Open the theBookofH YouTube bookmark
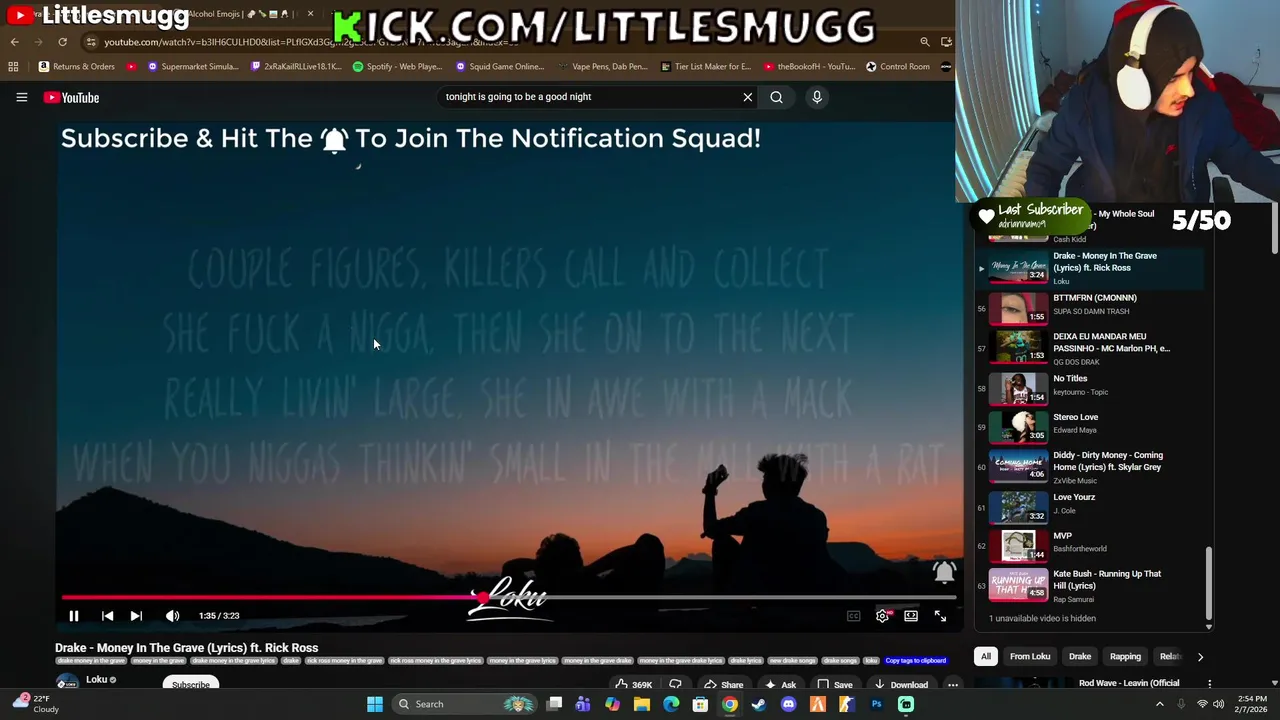1280x720 pixels. click(x=809, y=67)
